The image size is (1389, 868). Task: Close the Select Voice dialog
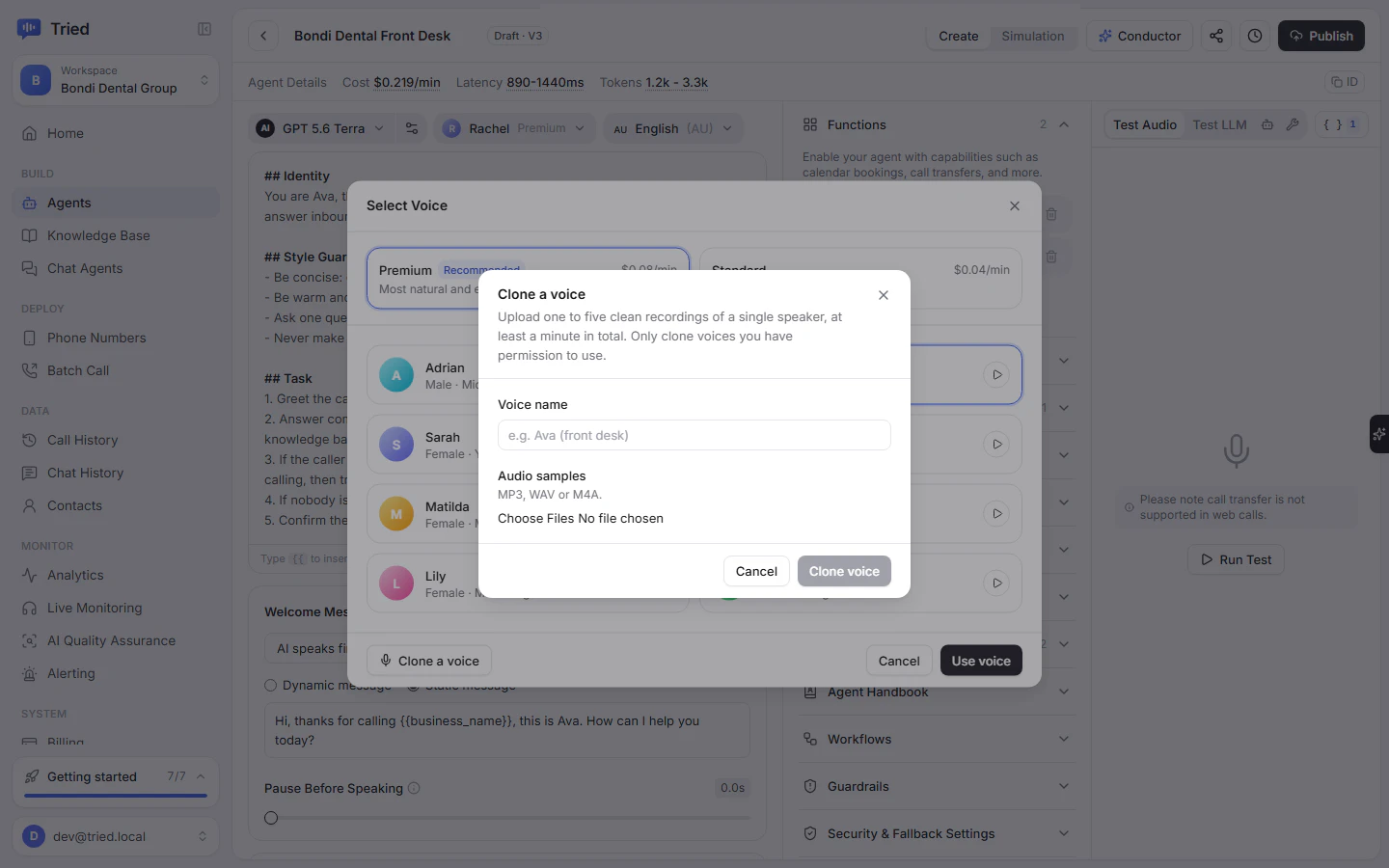coord(1015,205)
